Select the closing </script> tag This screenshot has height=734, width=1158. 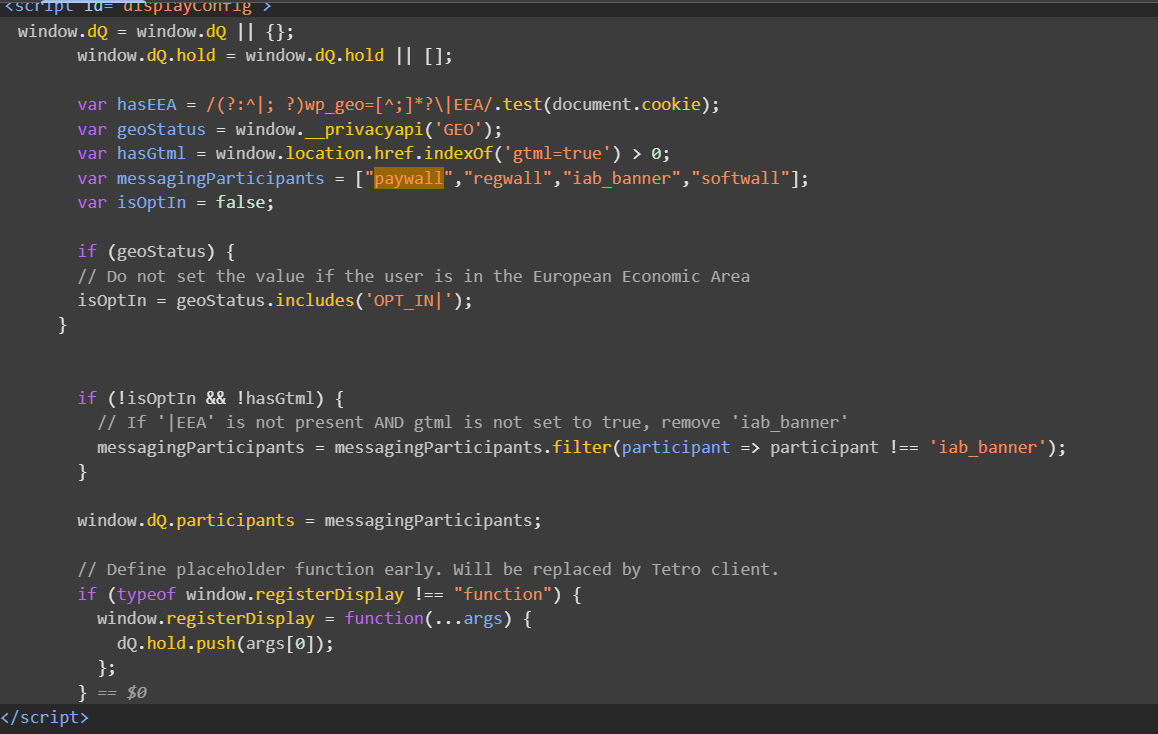click(x=45, y=717)
